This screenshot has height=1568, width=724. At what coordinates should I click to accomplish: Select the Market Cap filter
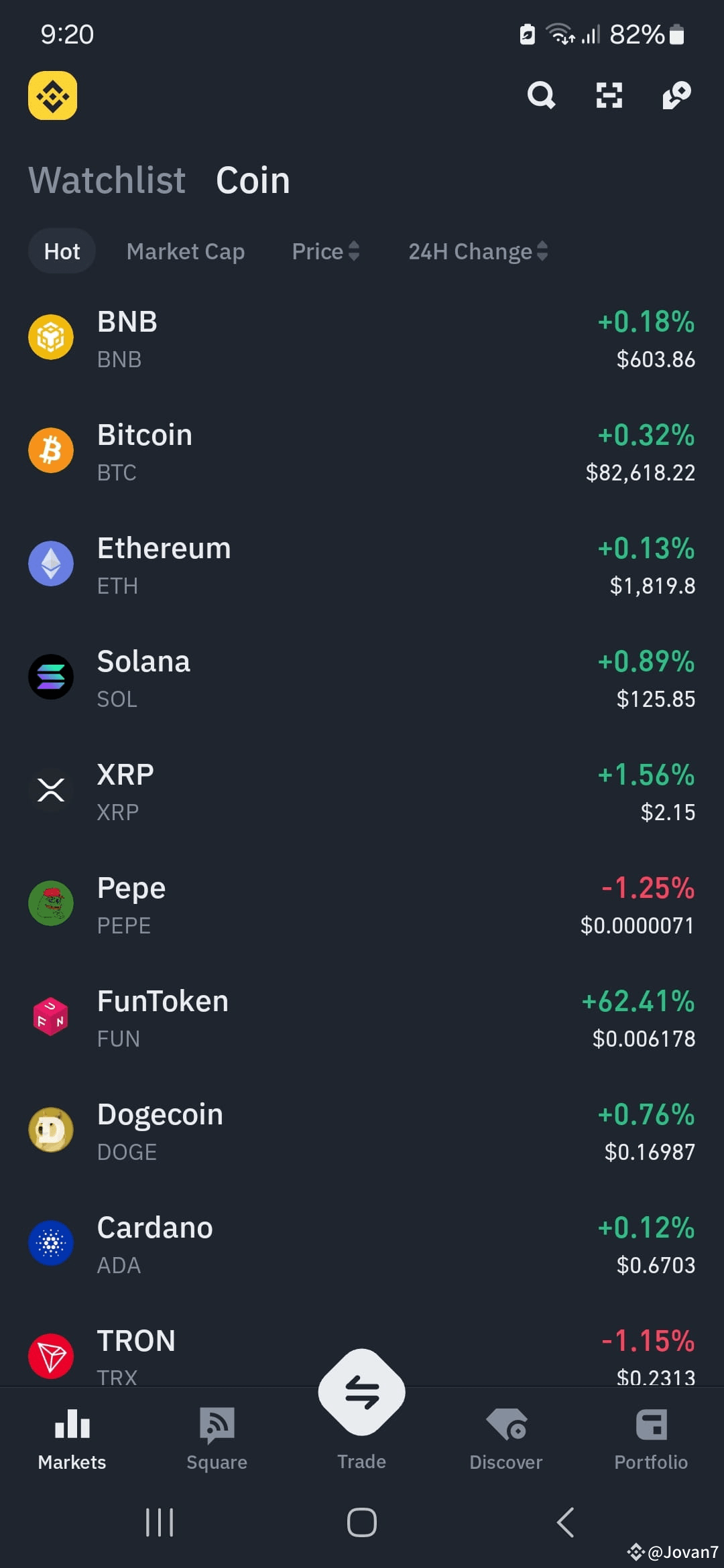pos(186,251)
